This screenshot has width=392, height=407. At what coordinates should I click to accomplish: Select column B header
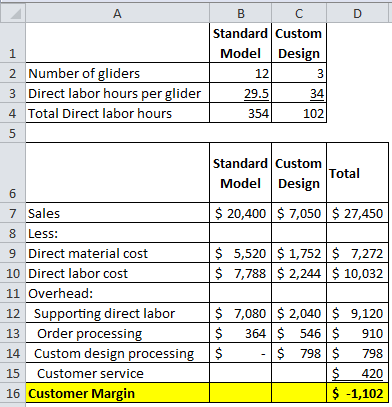240,13
